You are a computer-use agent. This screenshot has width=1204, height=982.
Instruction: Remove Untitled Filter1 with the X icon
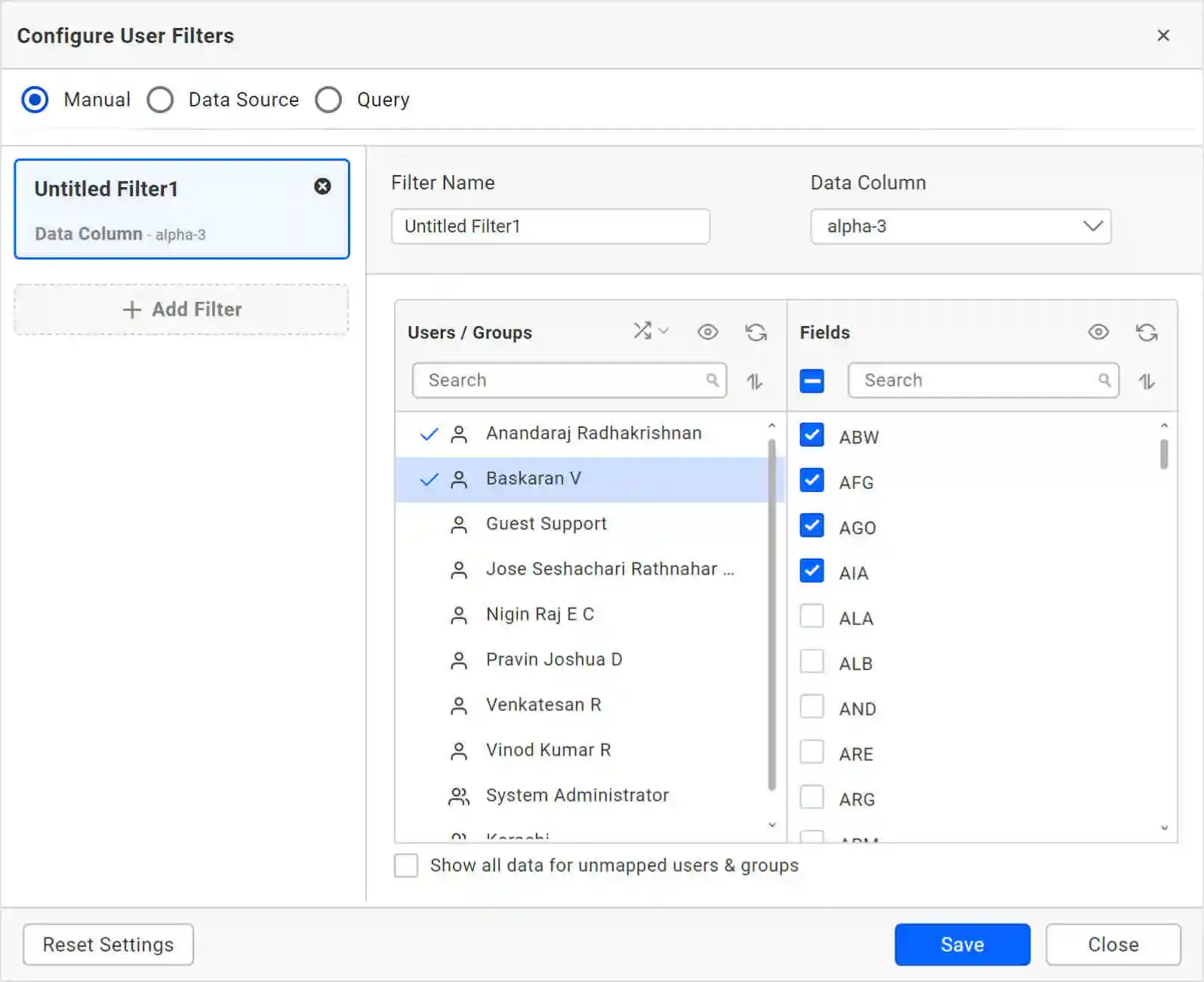click(322, 186)
